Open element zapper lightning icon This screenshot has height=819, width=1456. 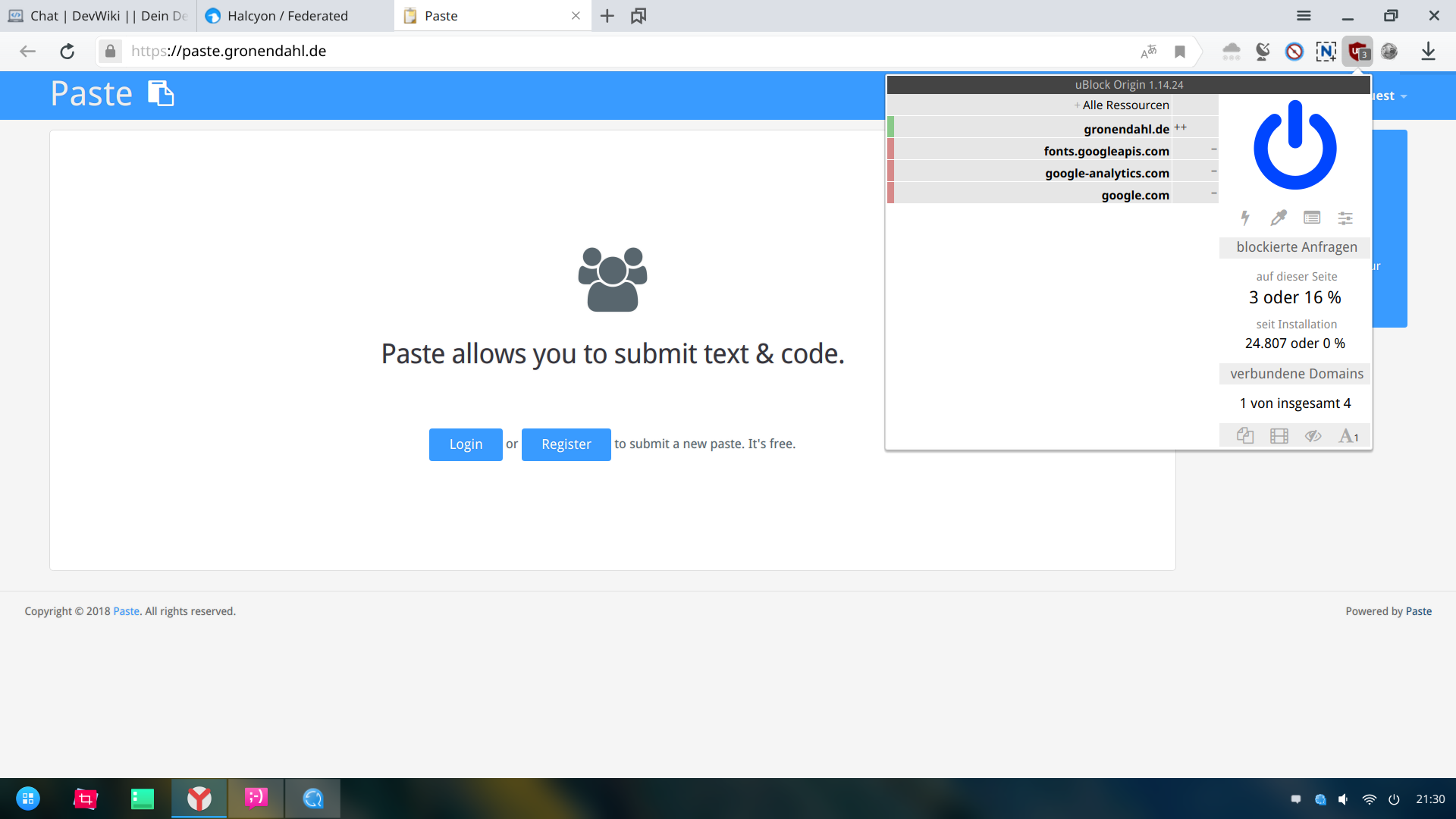pyautogui.click(x=1244, y=218)
